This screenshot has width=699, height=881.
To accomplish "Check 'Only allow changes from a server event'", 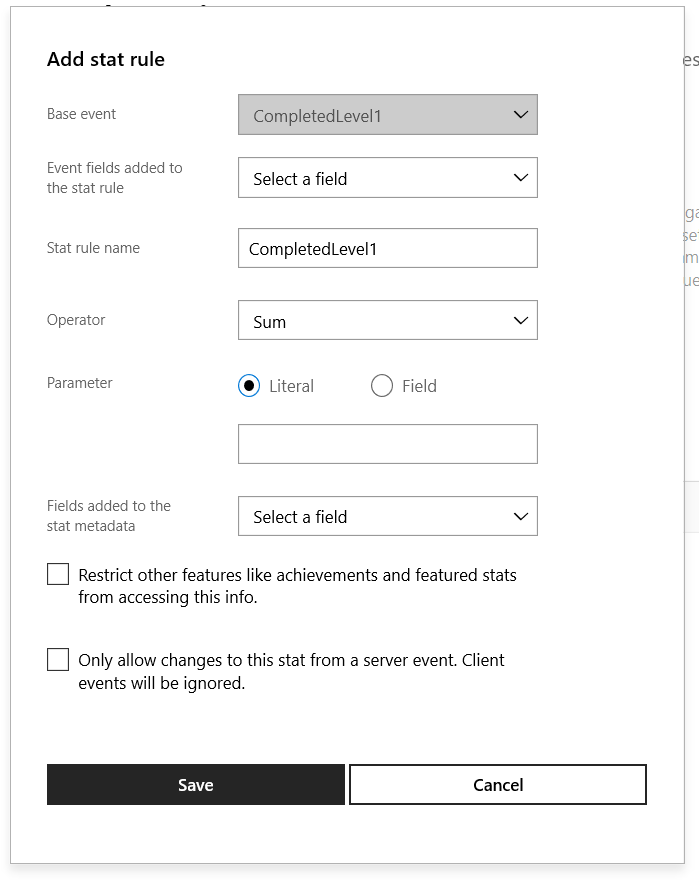I will pyautogui.click(x=57, y=659).
